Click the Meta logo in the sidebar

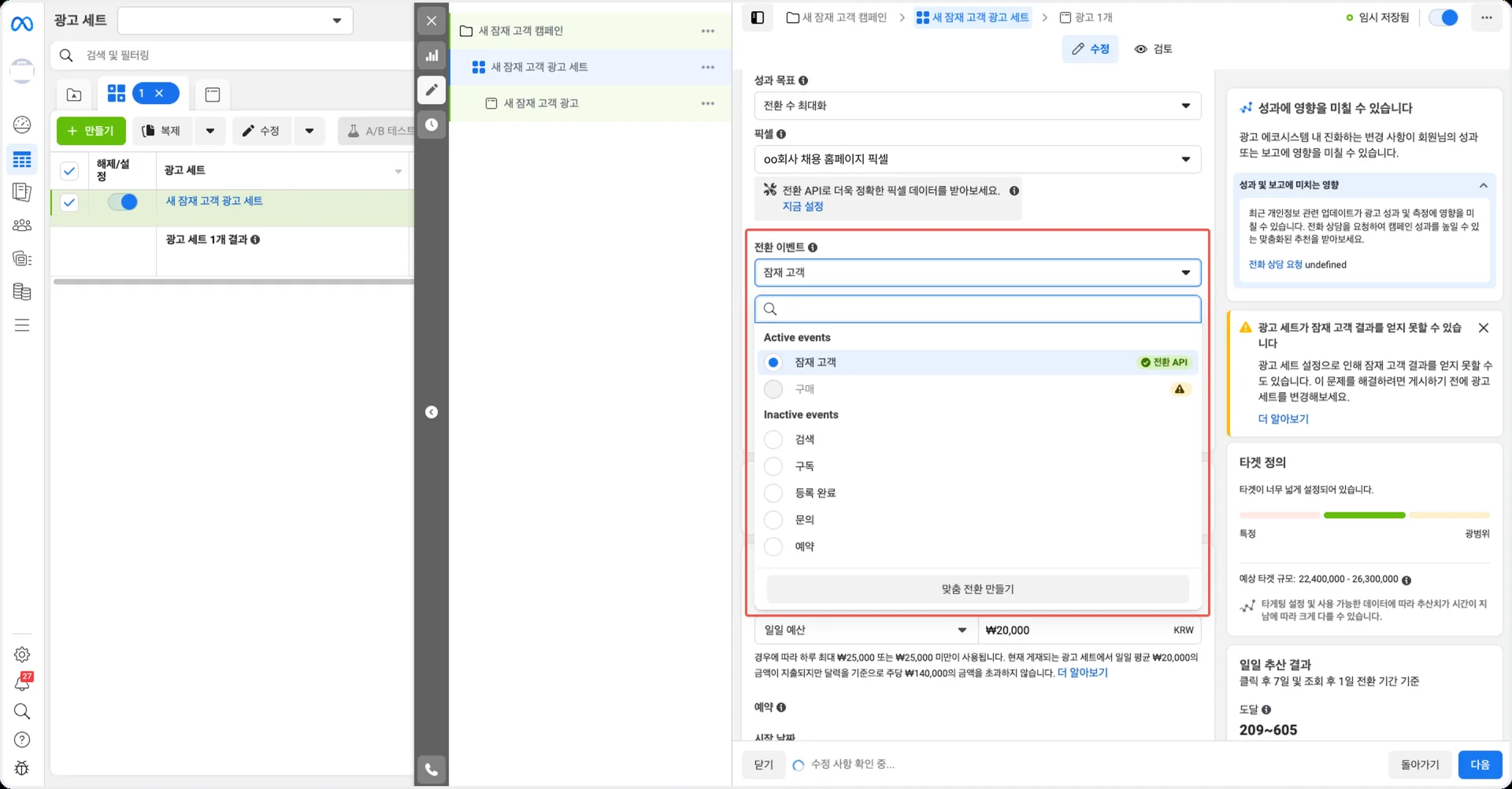pos(22,24)
